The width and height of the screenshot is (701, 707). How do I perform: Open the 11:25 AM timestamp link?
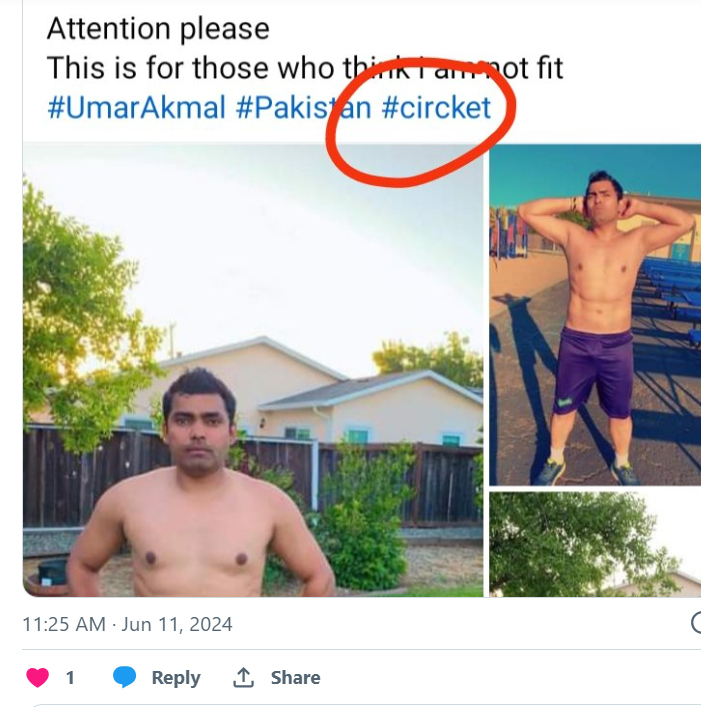63,624
